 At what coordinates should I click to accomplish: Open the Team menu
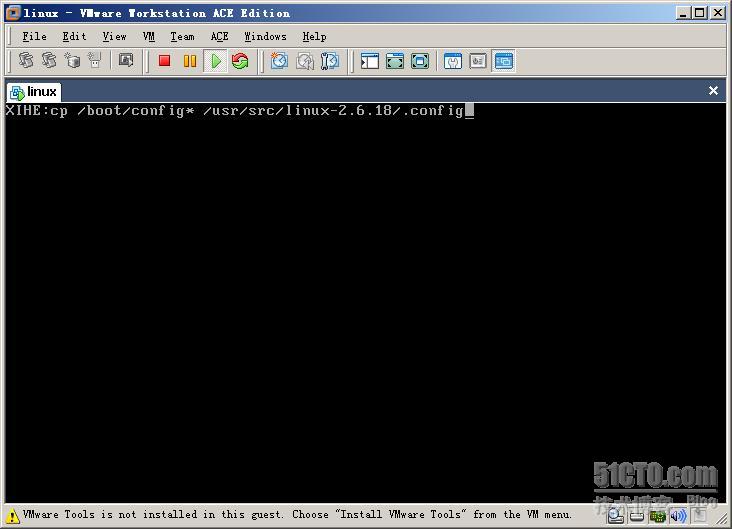pos(182,36)
